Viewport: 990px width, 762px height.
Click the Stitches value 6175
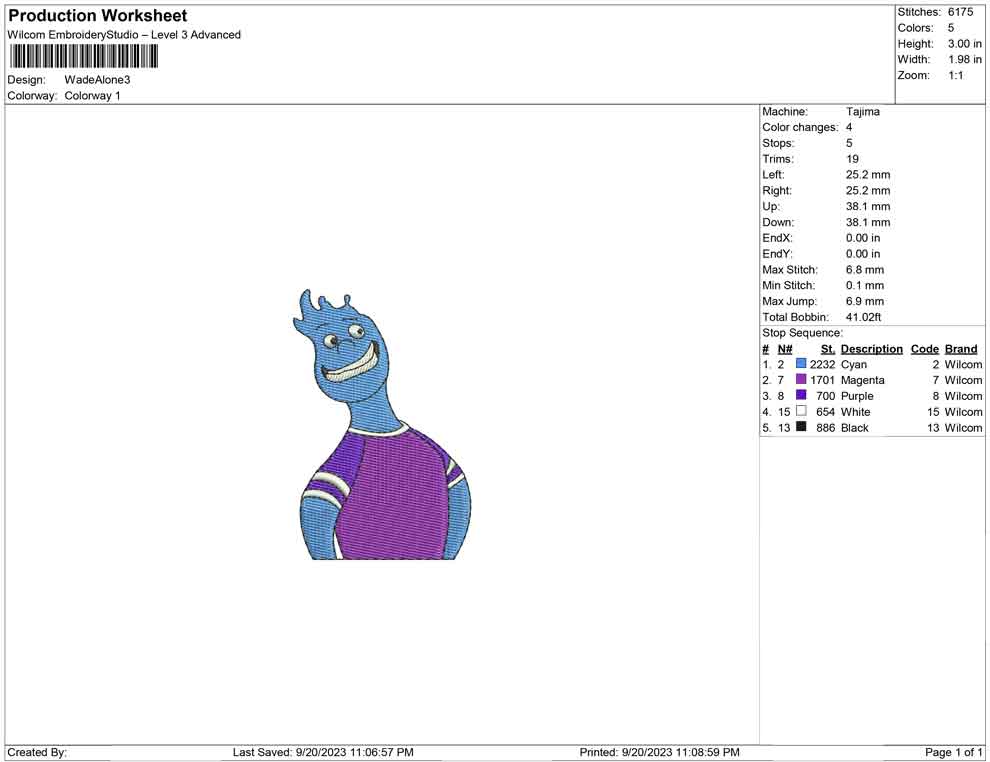(x=960, y=12)
